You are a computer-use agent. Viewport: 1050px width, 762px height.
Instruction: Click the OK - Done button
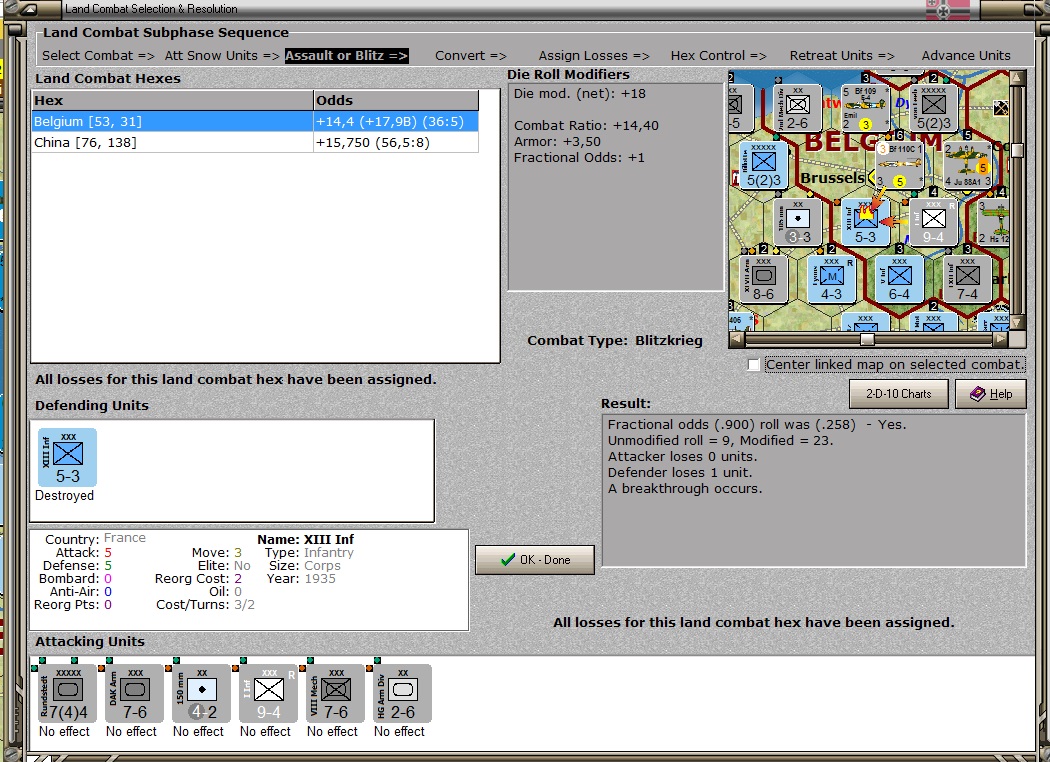tap(535, 560)
